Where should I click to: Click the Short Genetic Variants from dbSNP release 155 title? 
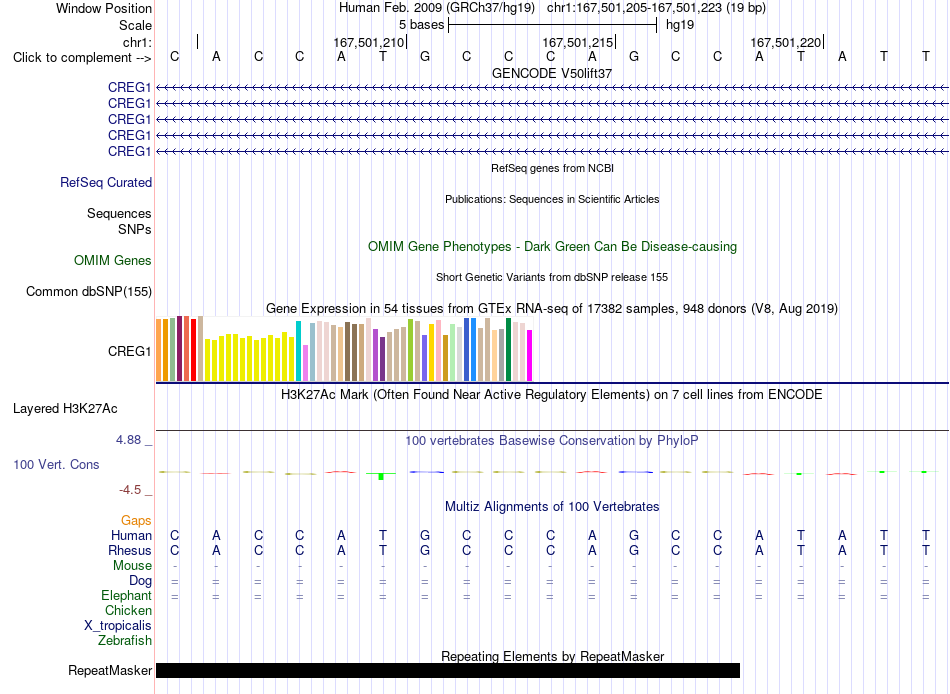tap(552, 277)
